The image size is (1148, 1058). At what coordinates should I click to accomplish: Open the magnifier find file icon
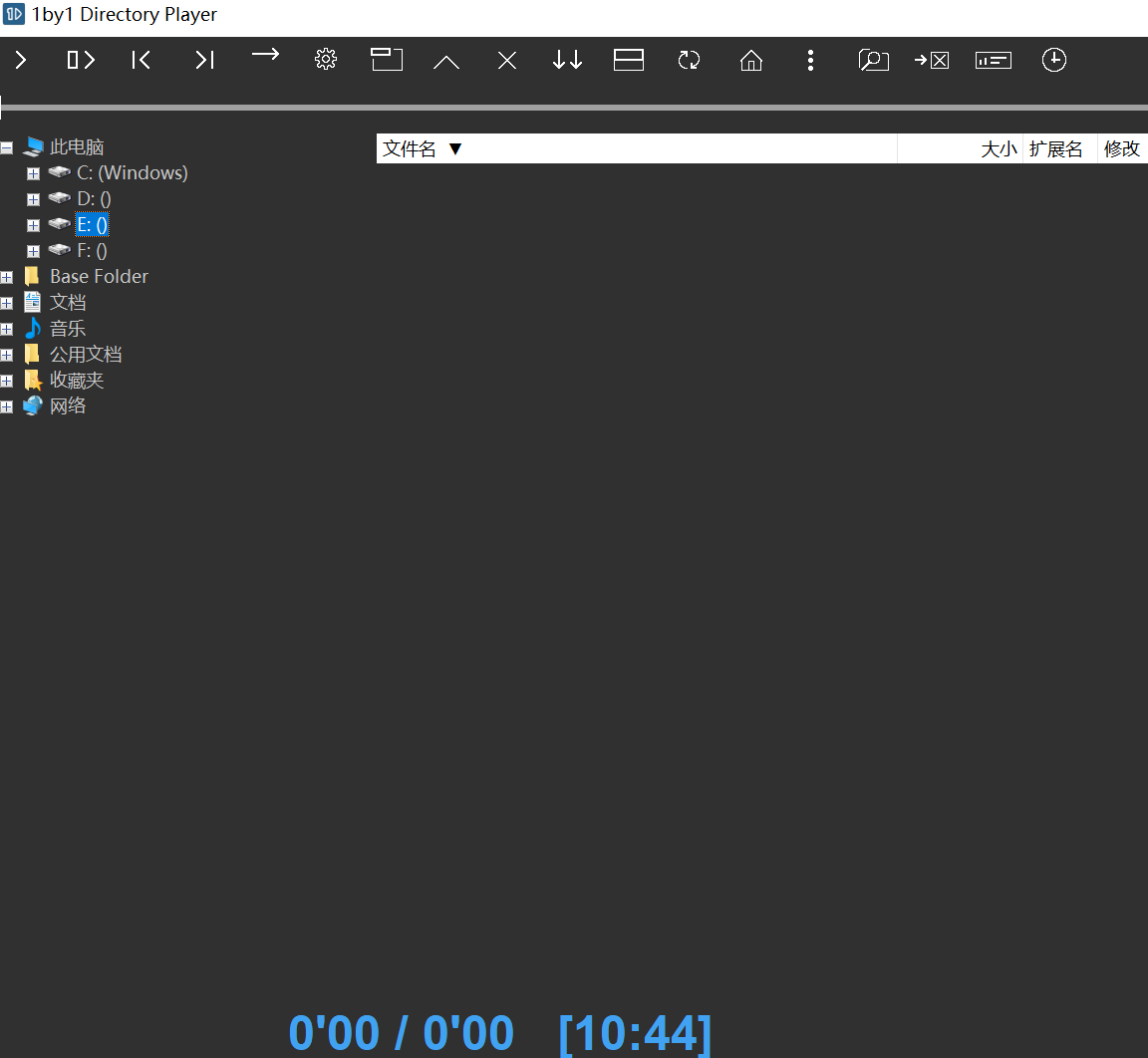point(873,61)
